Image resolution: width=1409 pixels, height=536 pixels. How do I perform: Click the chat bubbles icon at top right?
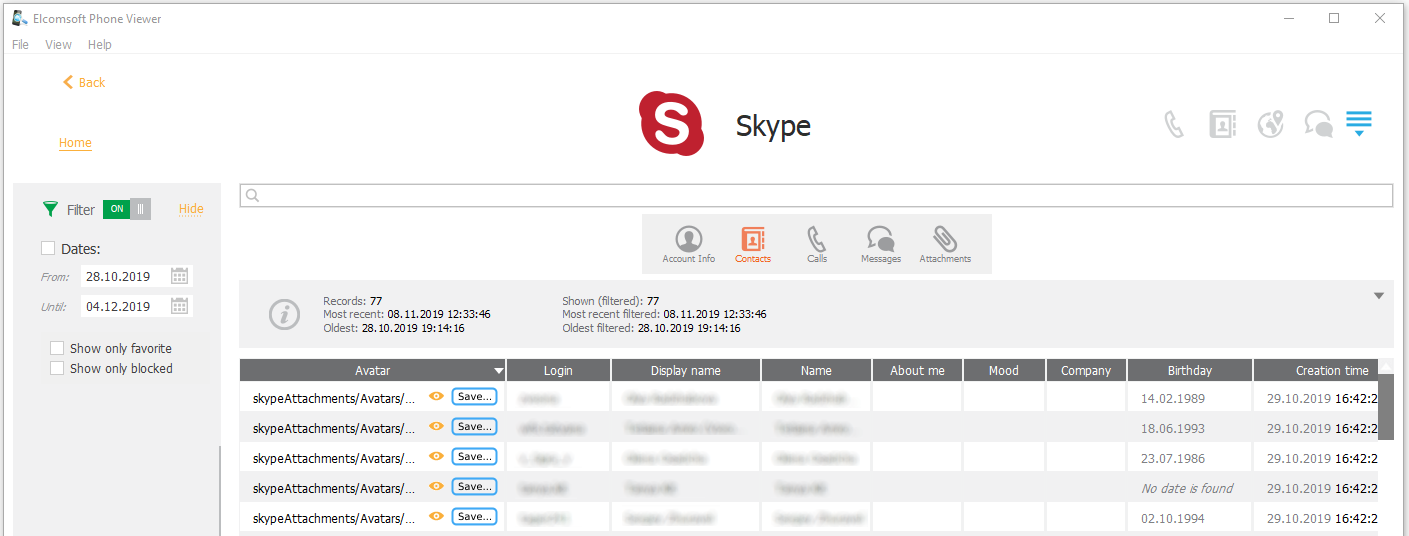click(1318, 124)
